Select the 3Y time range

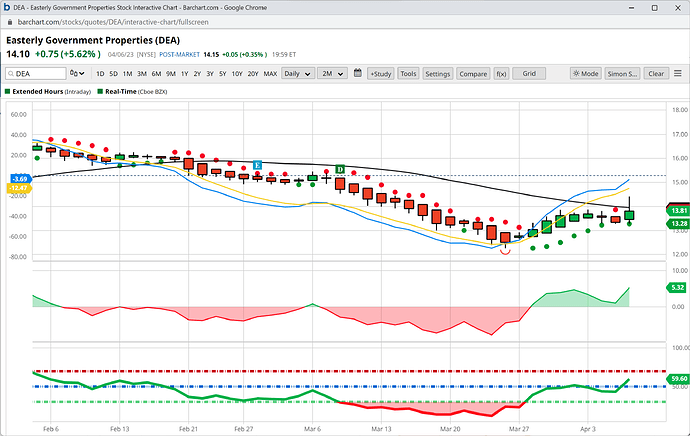point(210,73)
